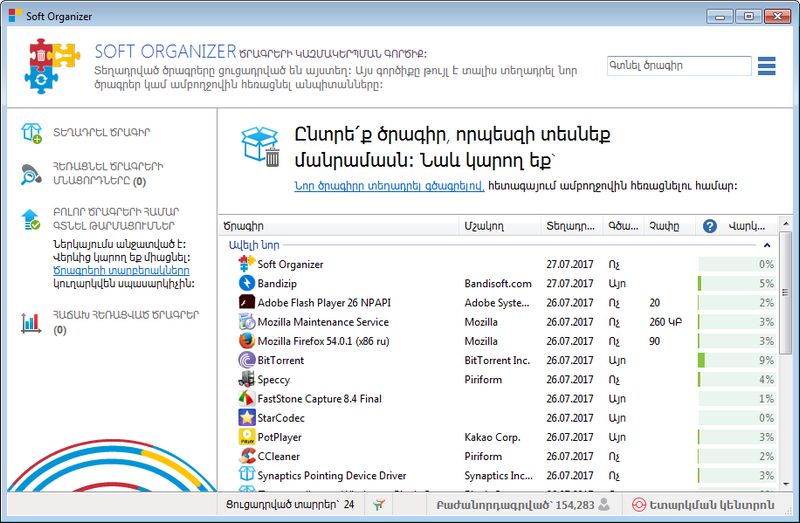Click Bandizip 5% rating bar
The width and height of the screenshot is (800, 523).
point(737,283)
